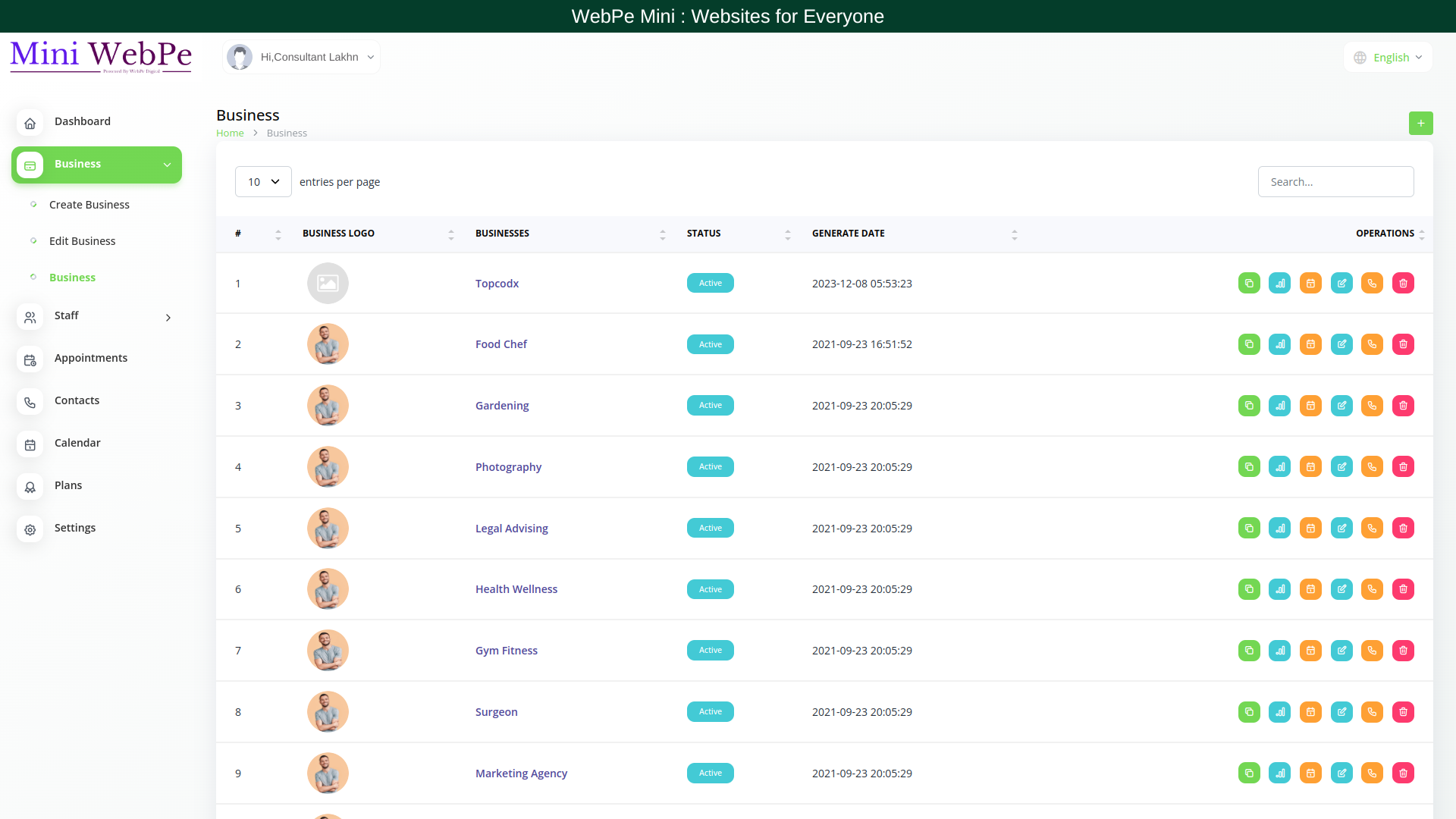The height and width of the screenshot is (819, 1456).
Task: Click the Gym Fitness trash icon
Action: click(1403, 651)
